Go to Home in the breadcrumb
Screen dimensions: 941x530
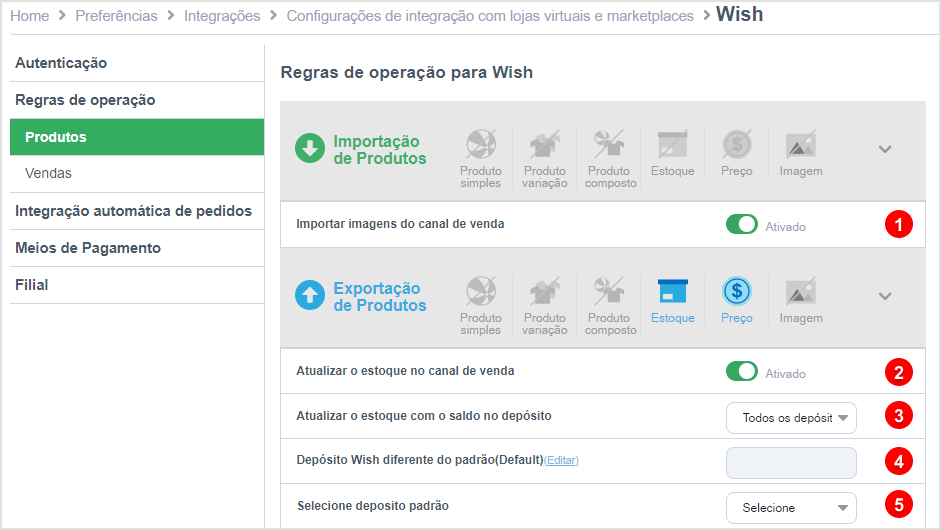click(x=29, y=16)
